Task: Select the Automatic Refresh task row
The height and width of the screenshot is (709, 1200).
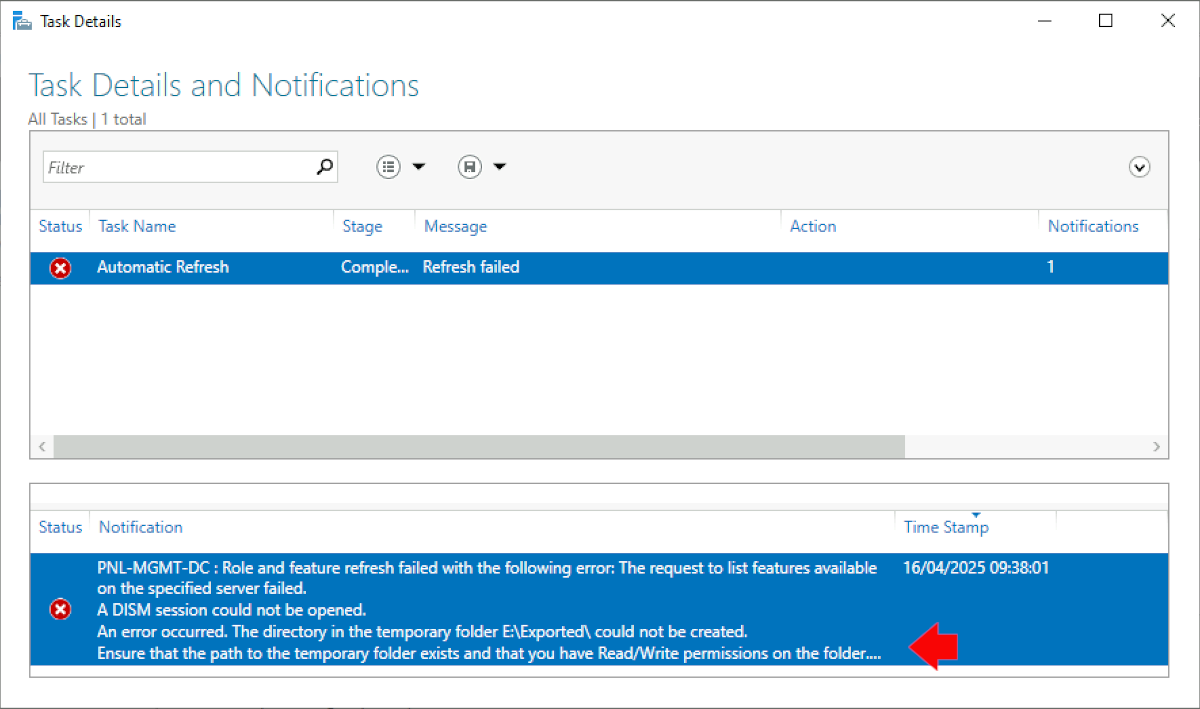Action: [x=599, y=267]
